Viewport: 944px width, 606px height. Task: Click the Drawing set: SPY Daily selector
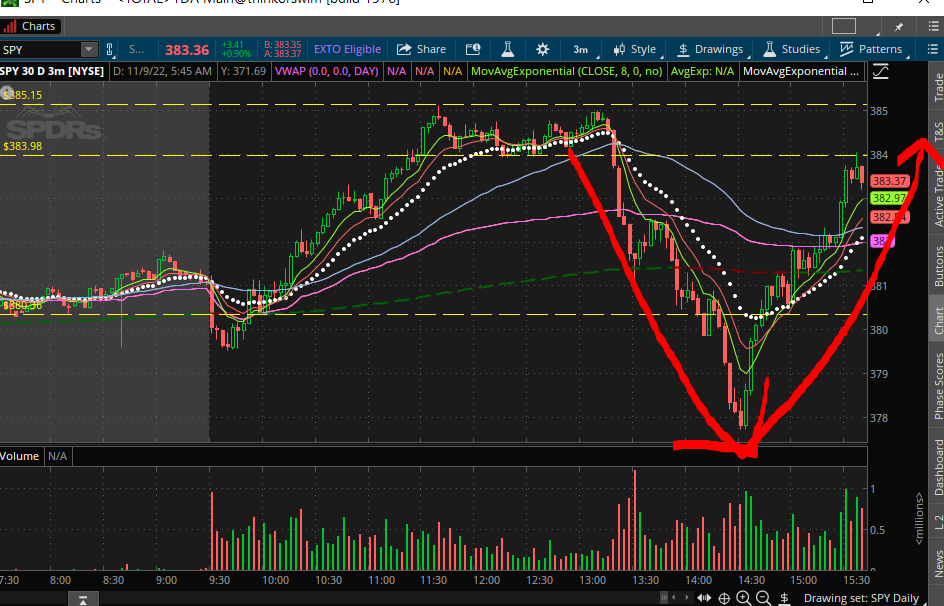click(862, 598)
